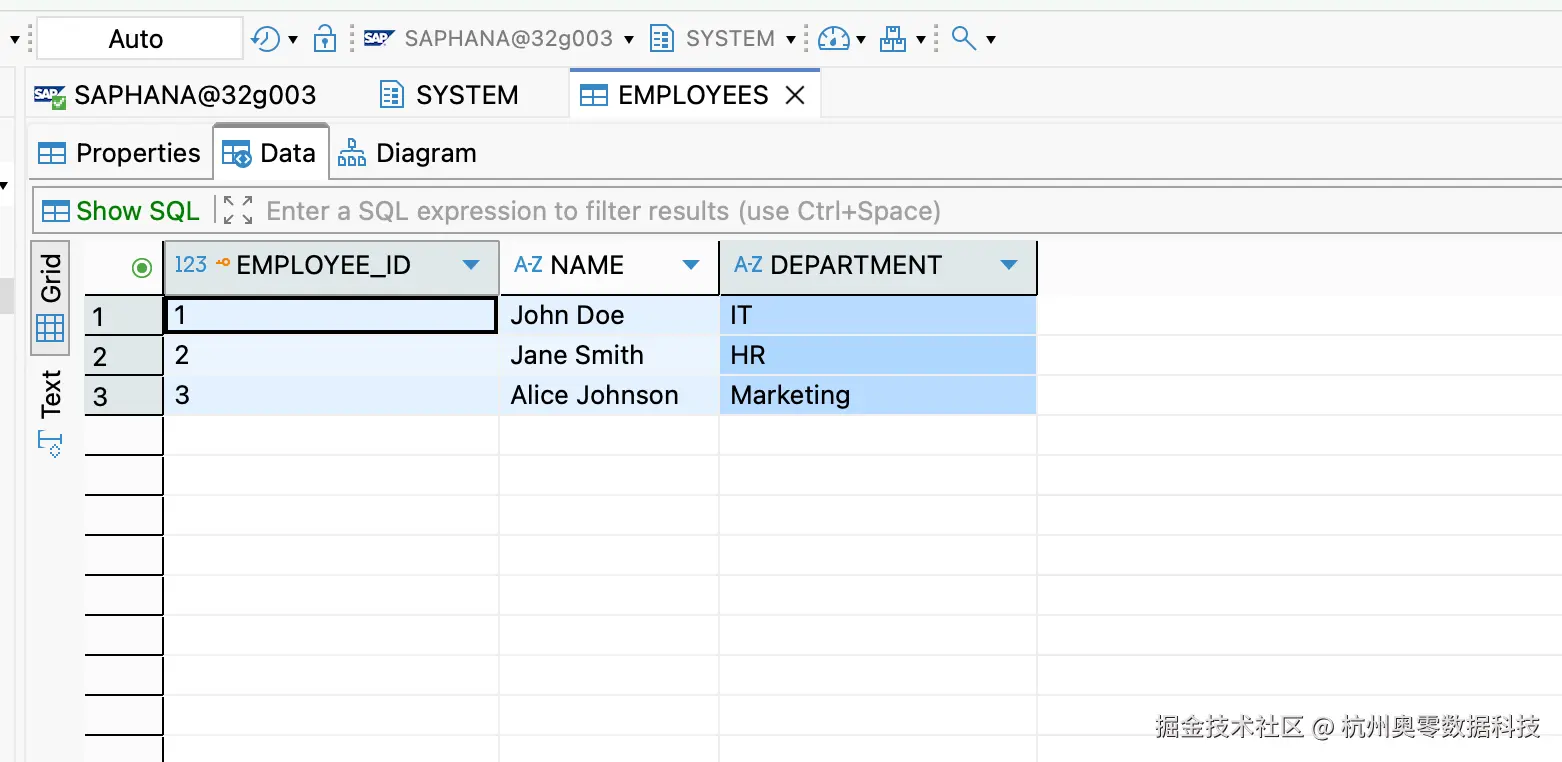Select the SAPHANA@32g003 item in the editor tab row

point(175,95)
